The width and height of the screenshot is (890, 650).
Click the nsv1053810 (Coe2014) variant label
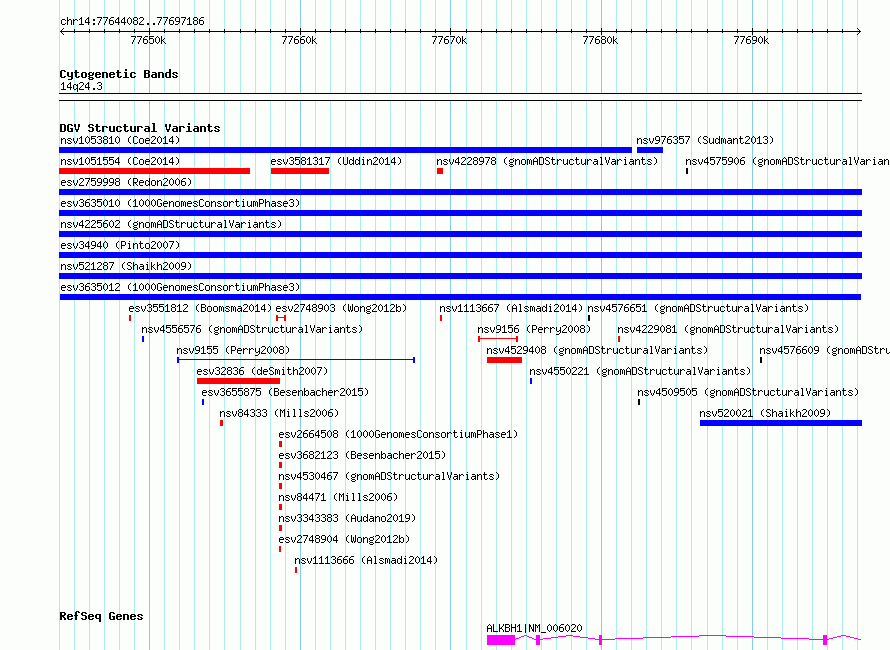tap(120, 140)
